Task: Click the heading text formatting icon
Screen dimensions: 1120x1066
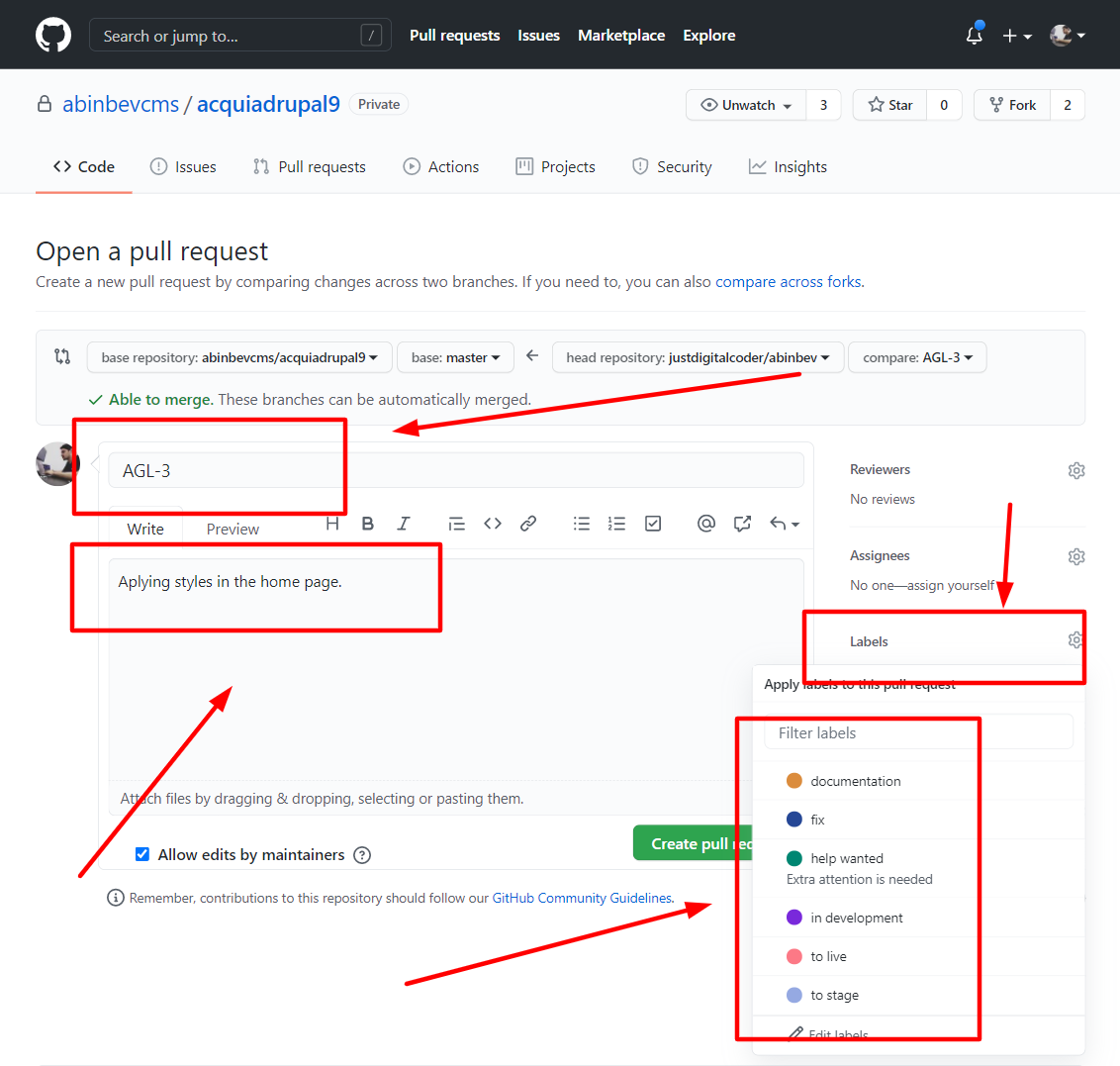Action: [x=332, y=524]
